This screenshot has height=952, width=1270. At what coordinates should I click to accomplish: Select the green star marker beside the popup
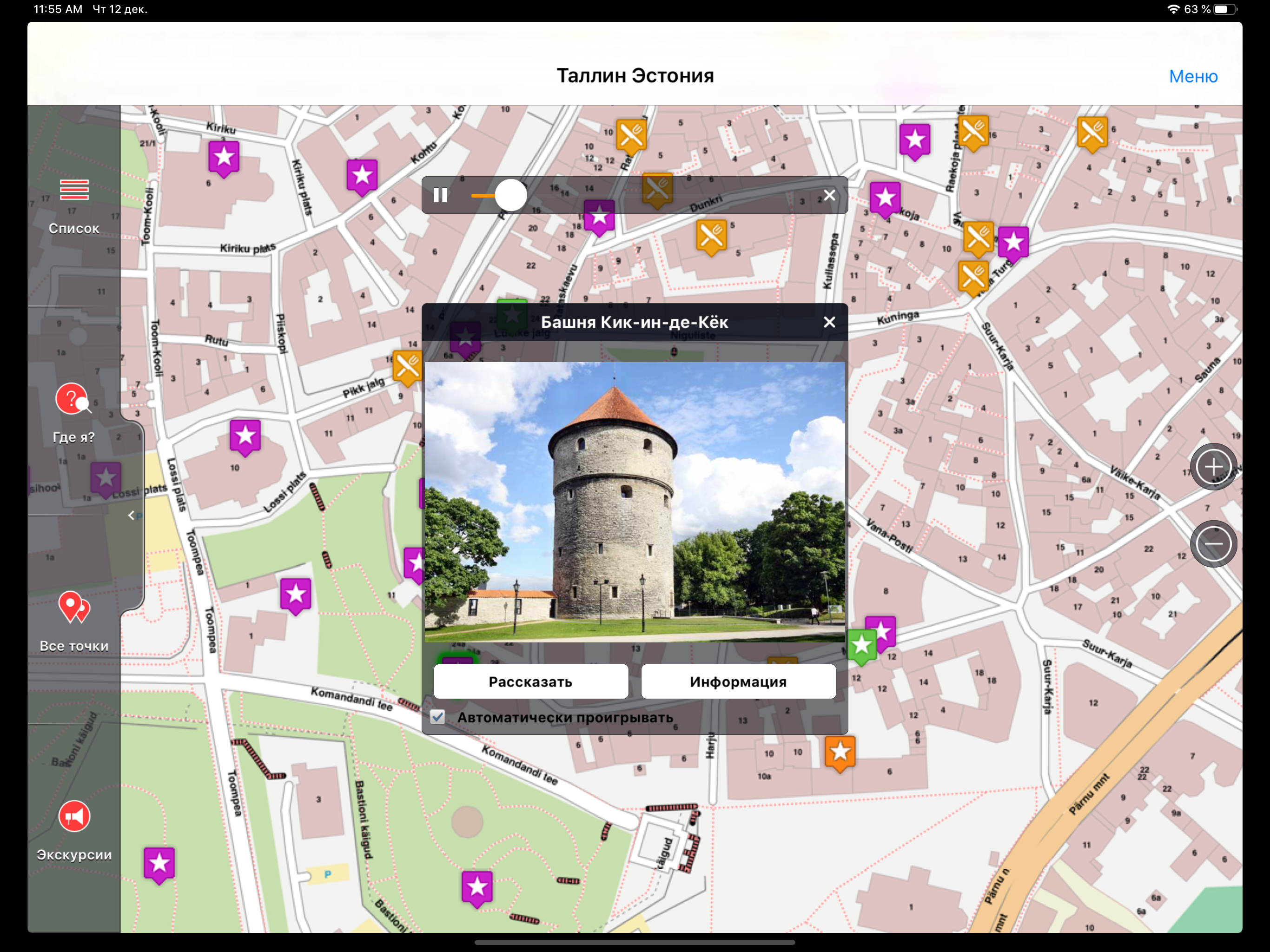(861, 647)
